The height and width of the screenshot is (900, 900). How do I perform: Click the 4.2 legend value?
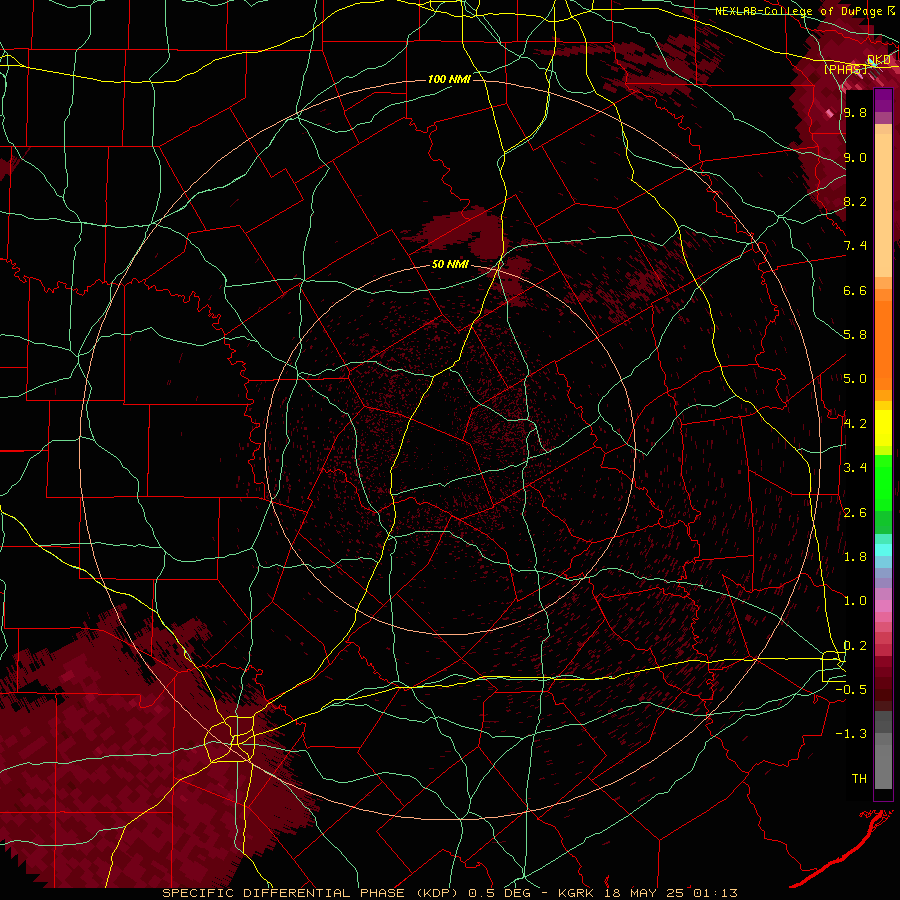(855, 424)
